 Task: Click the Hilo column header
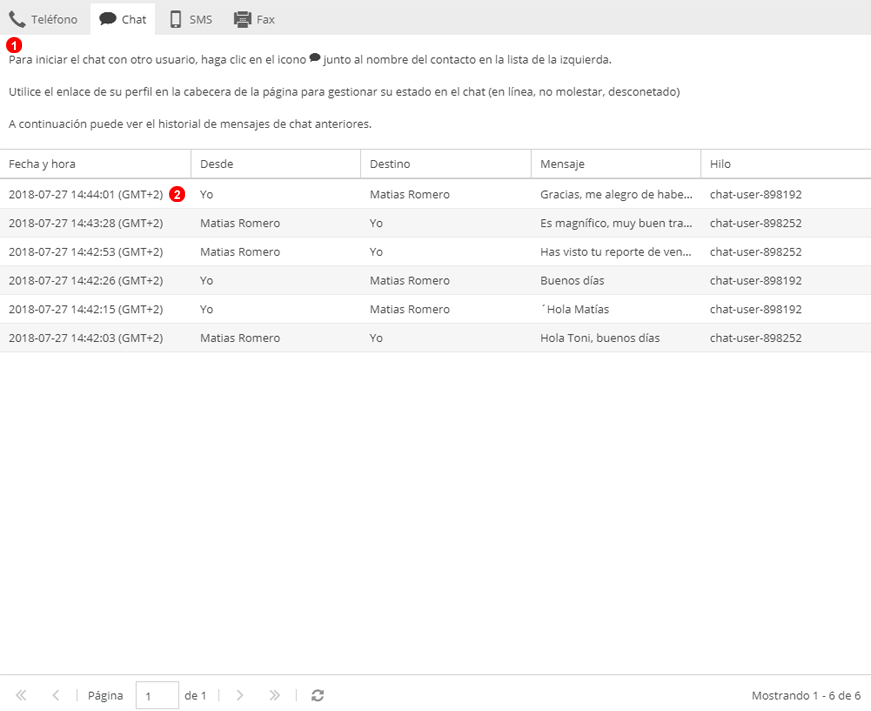tap(720, 164)
